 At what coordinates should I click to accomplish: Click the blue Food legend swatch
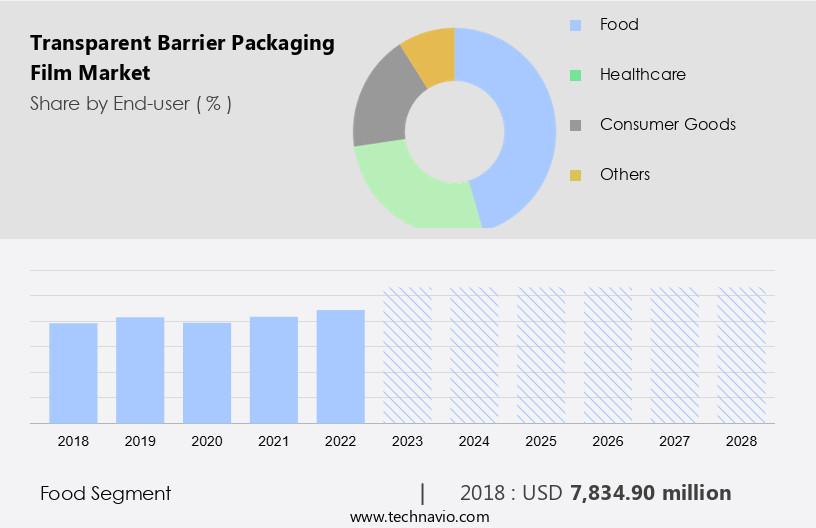pyautogui.click(x=576, y=25)
